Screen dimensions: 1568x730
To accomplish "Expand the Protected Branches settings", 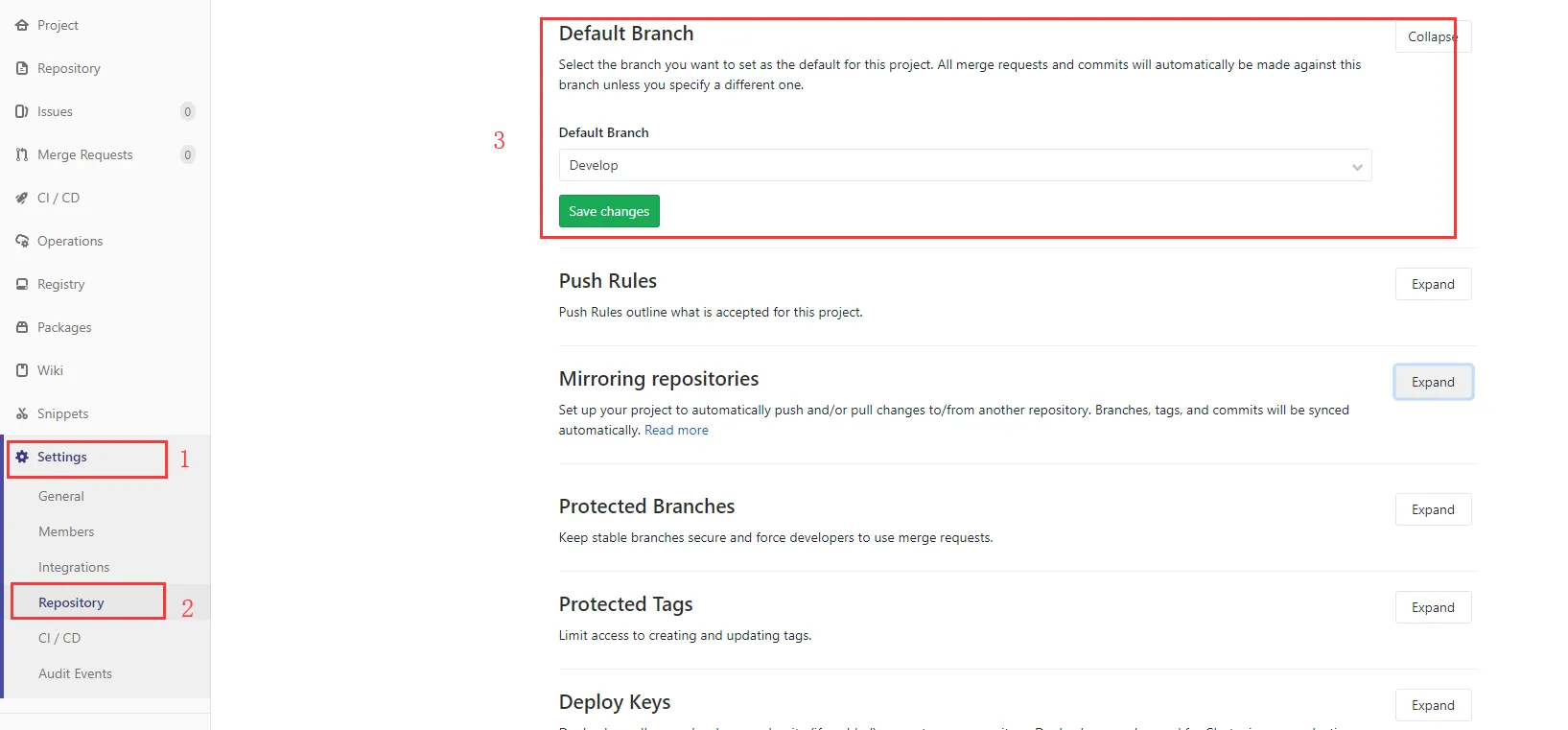I will click(1432, 509).
